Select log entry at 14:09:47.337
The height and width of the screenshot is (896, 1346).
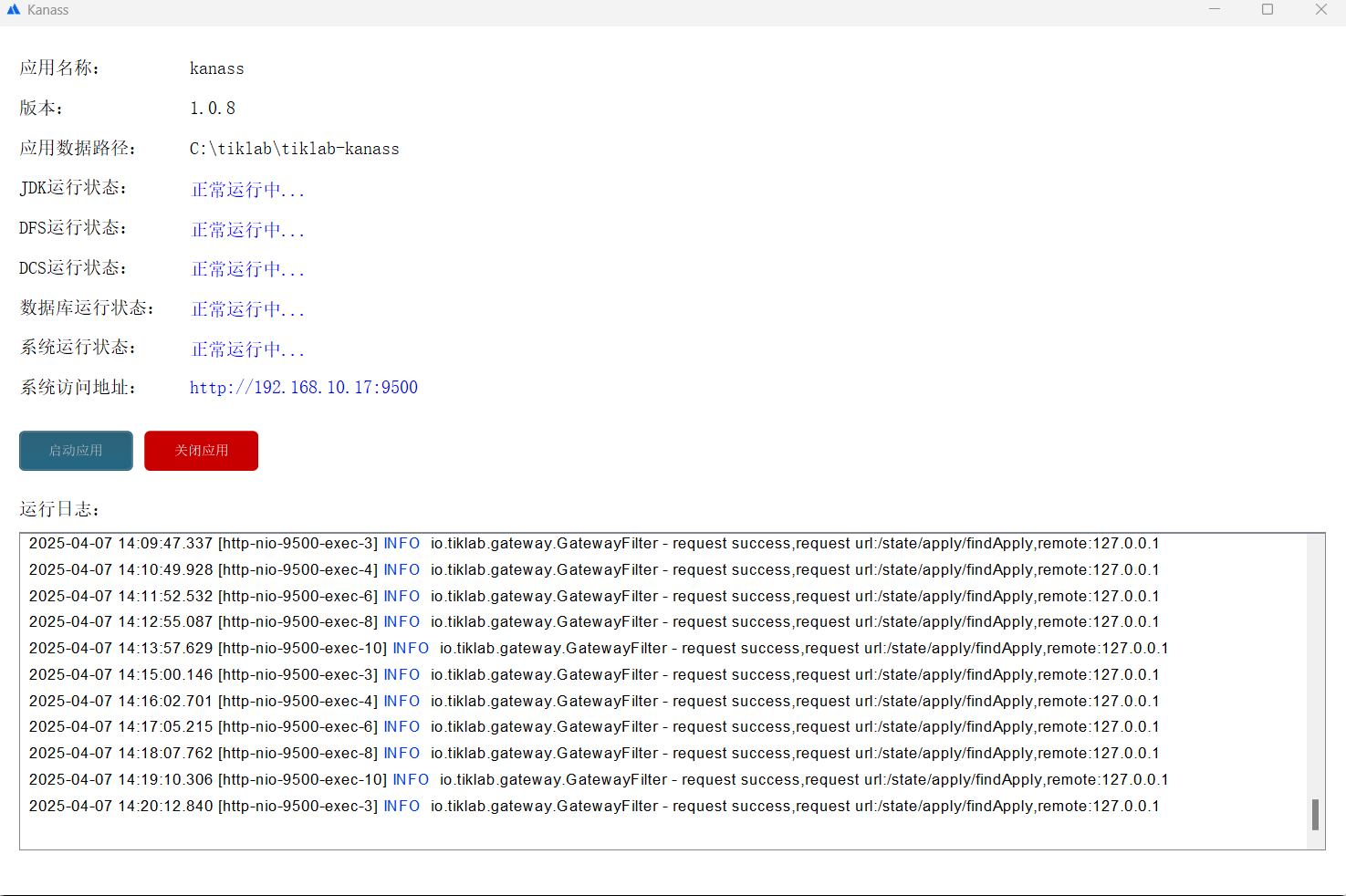click(594, 544)
